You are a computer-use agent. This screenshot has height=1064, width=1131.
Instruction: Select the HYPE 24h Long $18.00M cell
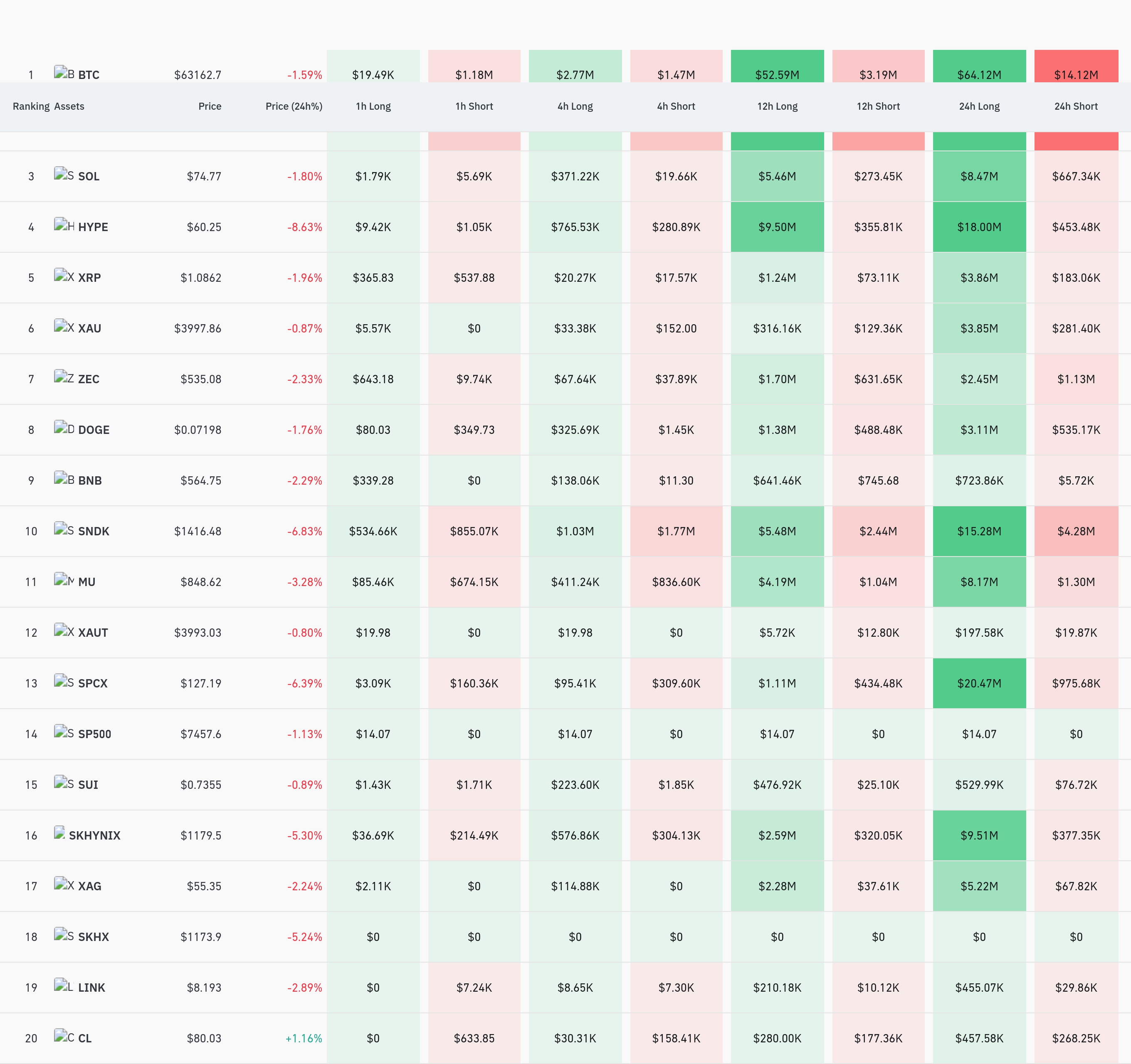979,227
